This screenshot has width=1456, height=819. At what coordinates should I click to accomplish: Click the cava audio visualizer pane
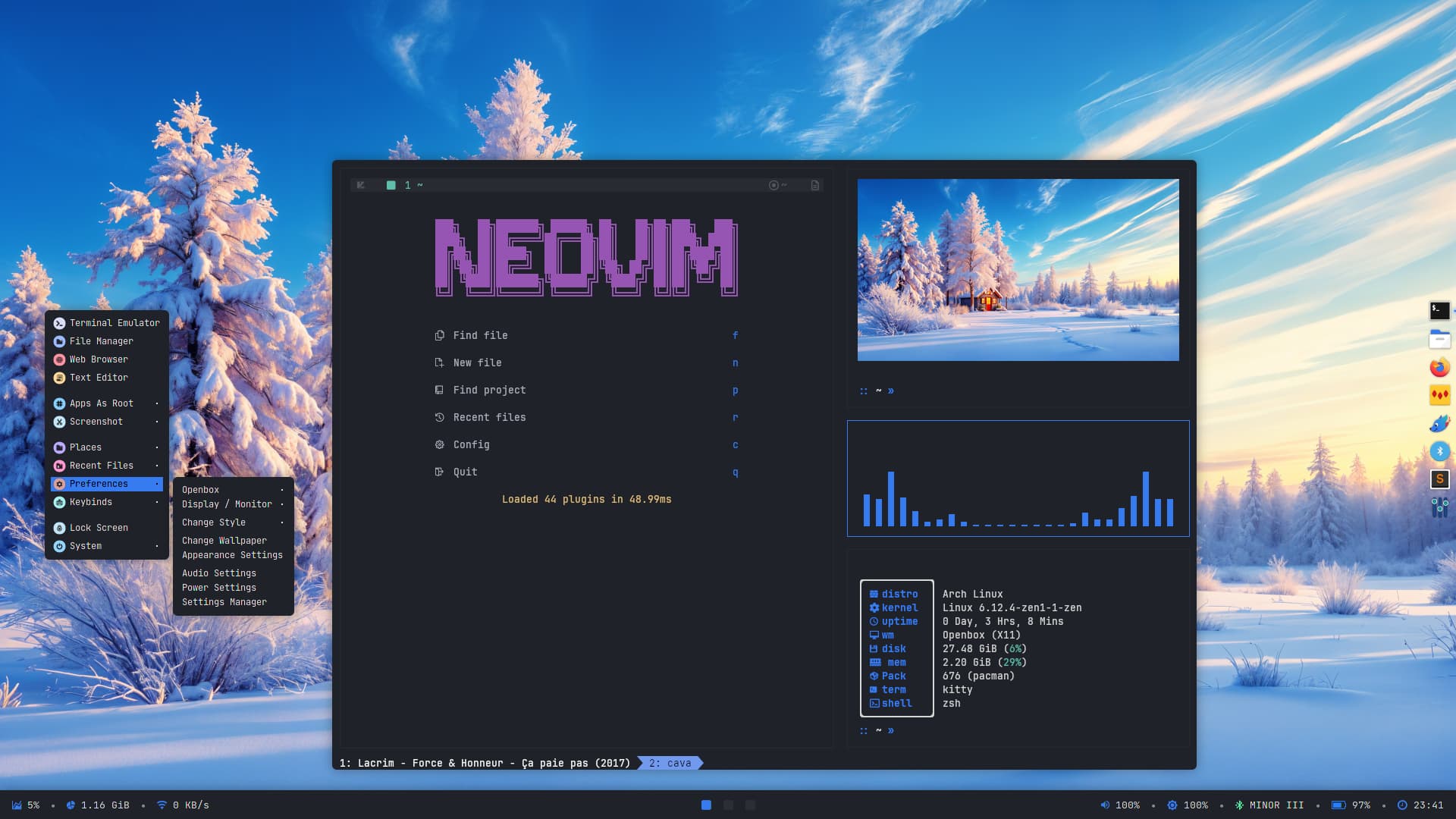coord(1018,479)
